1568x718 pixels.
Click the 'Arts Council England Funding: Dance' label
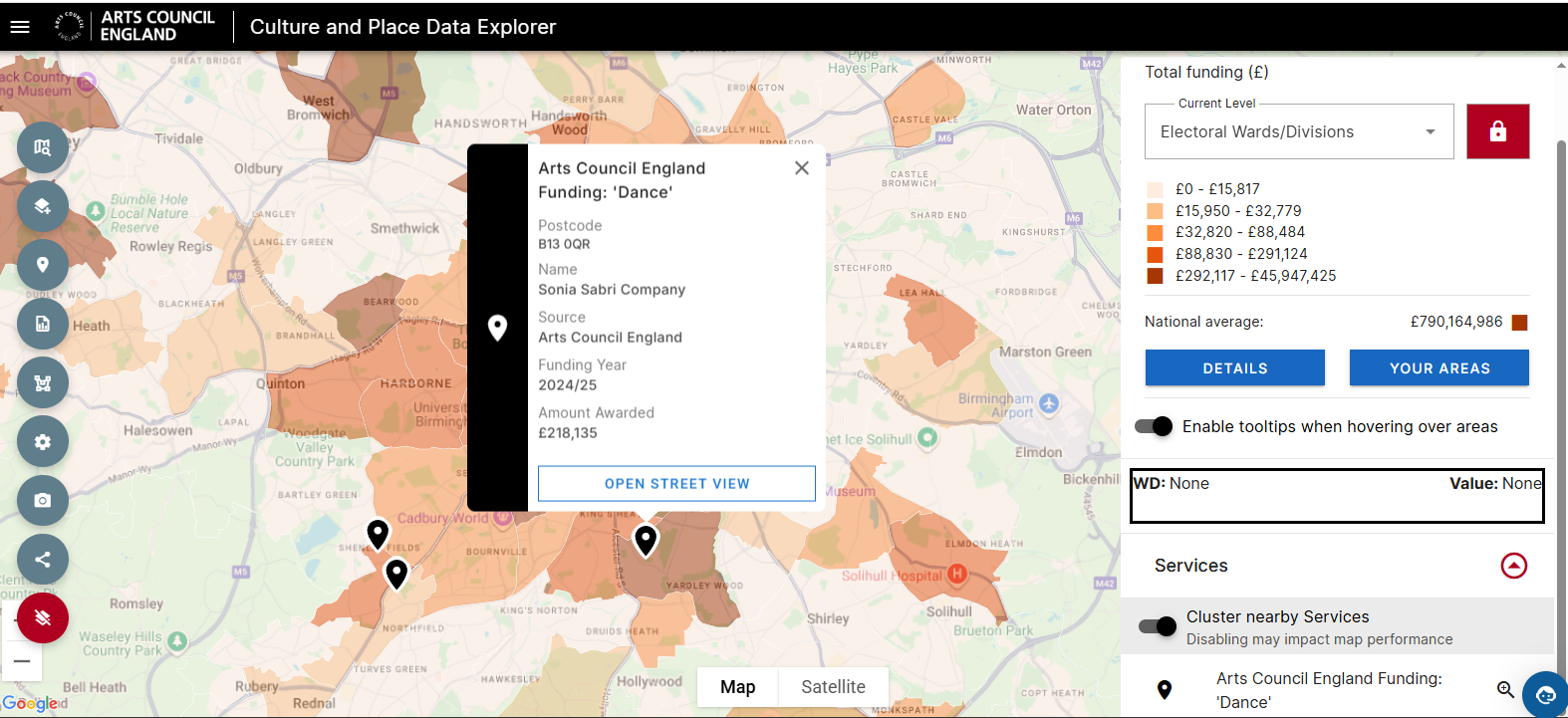point(1329,690)
